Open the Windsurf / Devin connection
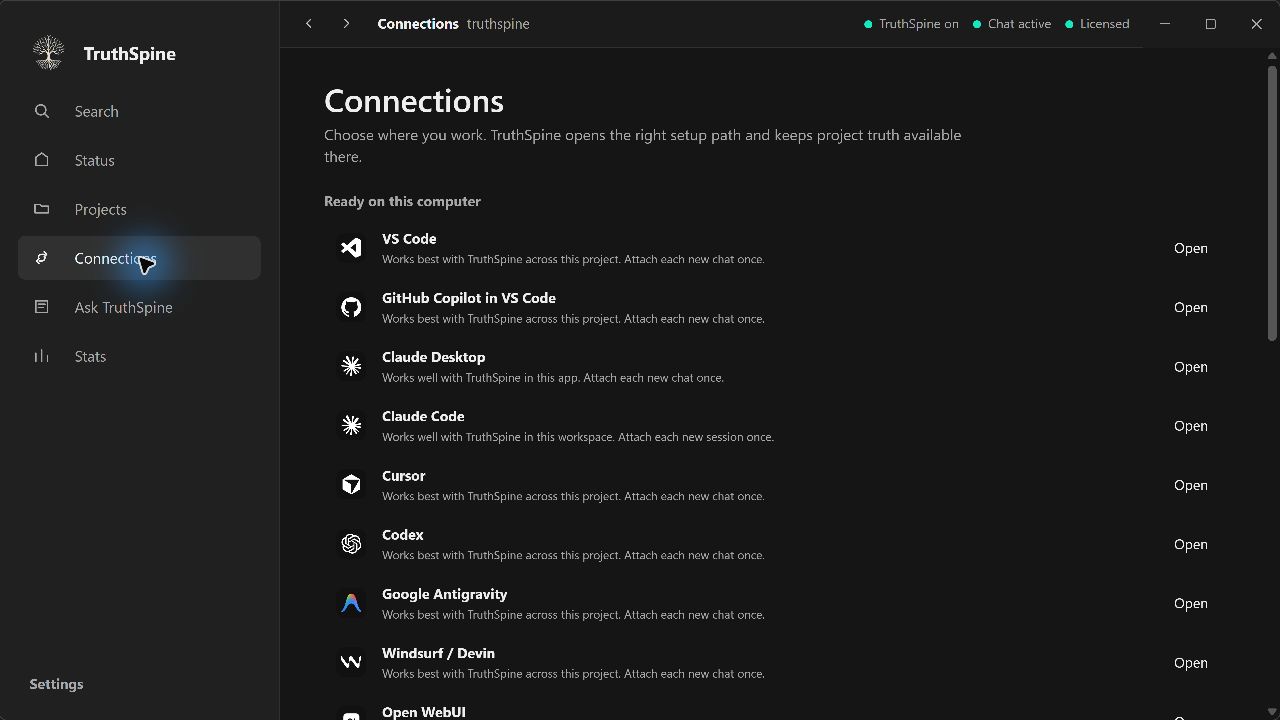Viewport: 1280px width, 720px height. (1190, 663)
